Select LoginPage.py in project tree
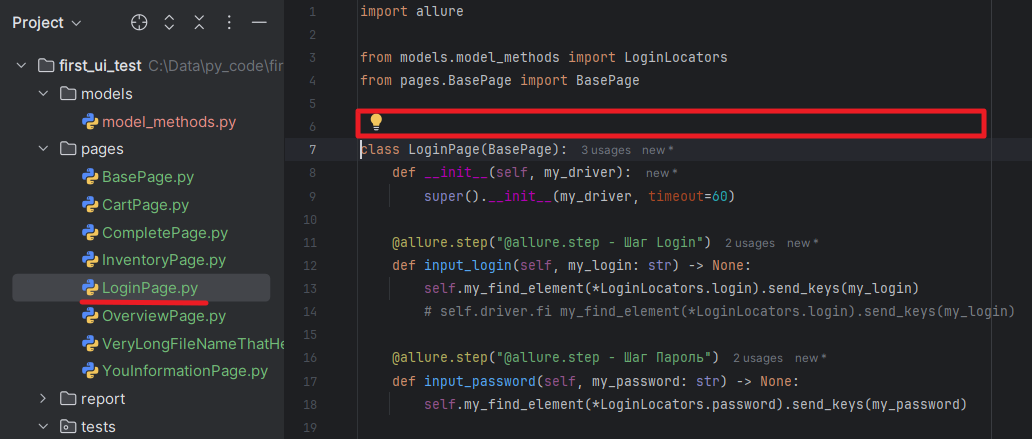The image size is (1032, 439). pos(150,288)
